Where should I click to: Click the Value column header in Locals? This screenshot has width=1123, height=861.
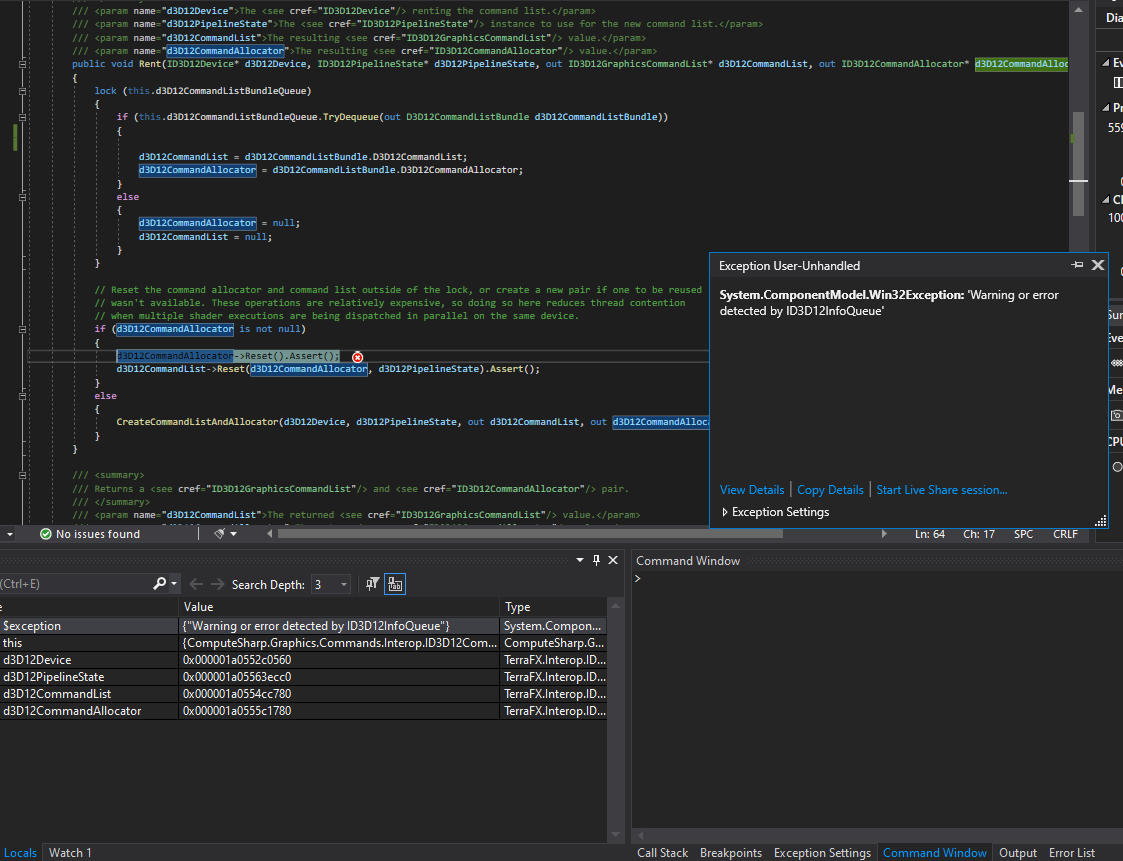point(339,607)
